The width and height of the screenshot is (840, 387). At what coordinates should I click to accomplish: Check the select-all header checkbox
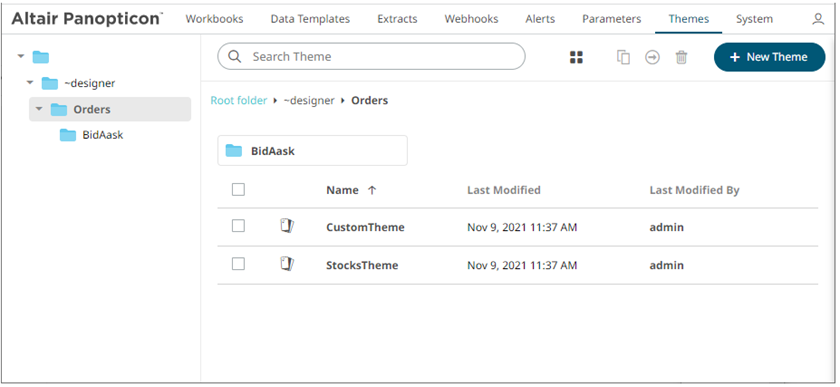click(238, 189)
